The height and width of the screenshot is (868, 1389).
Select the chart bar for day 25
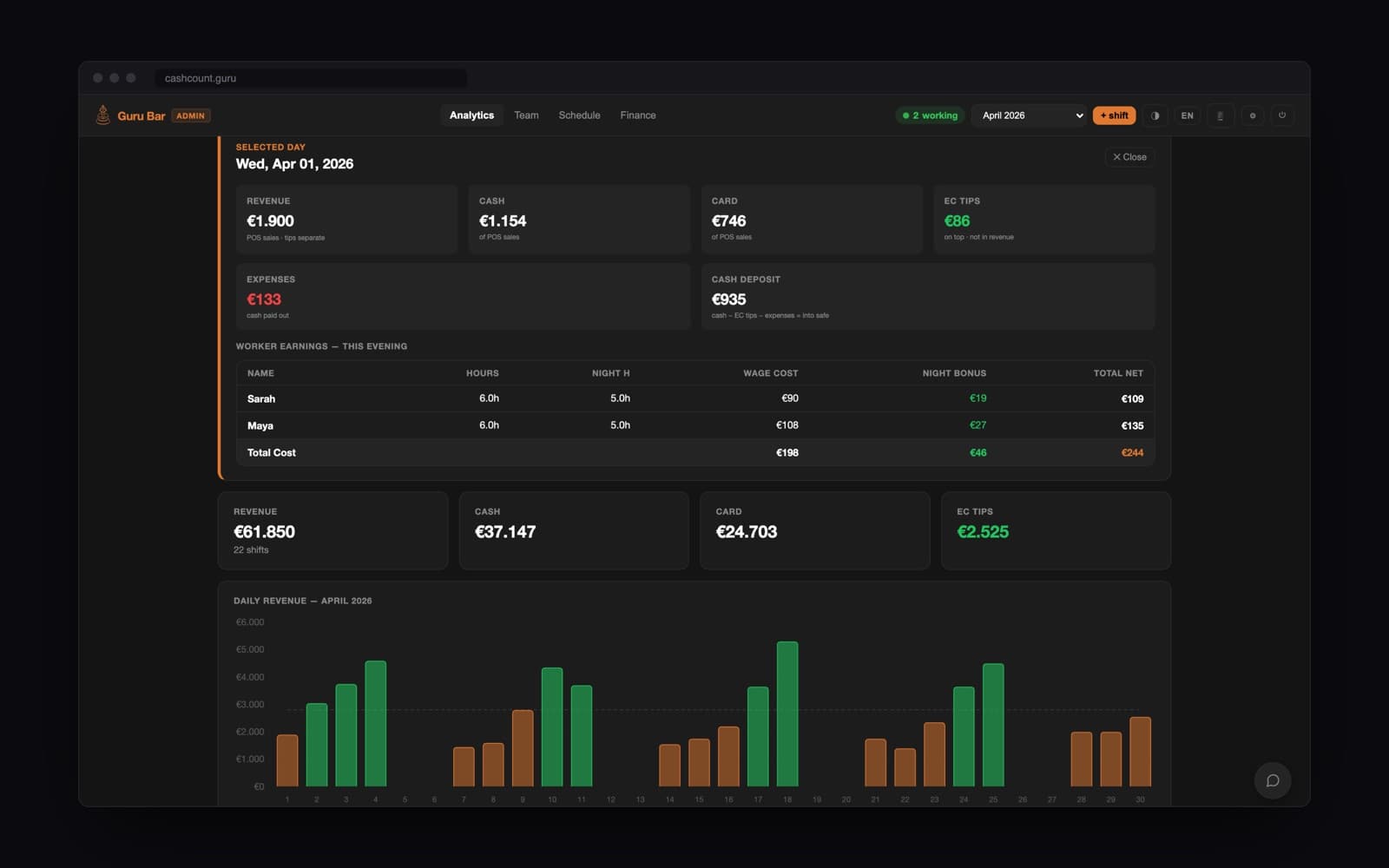point(993,726)
